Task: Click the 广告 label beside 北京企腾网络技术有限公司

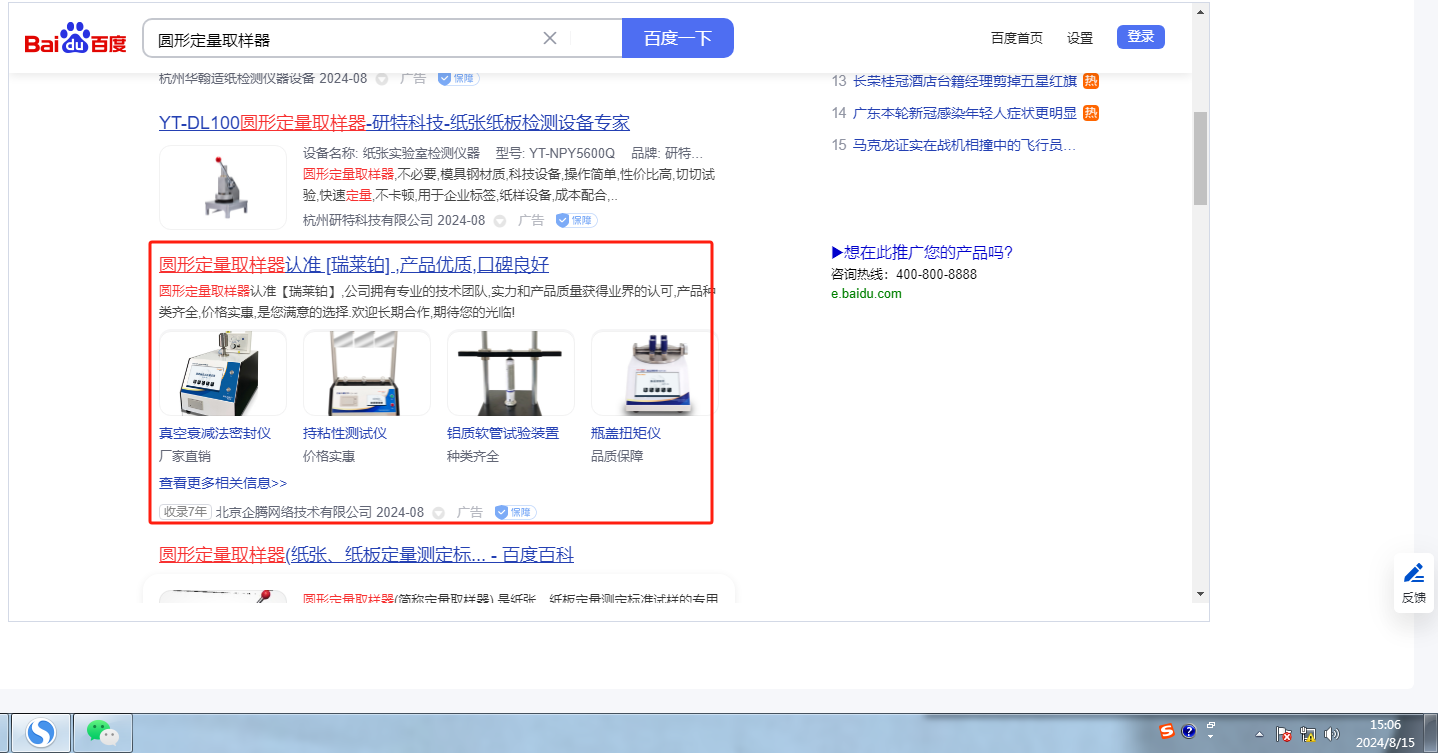Action: coord(470,512)
